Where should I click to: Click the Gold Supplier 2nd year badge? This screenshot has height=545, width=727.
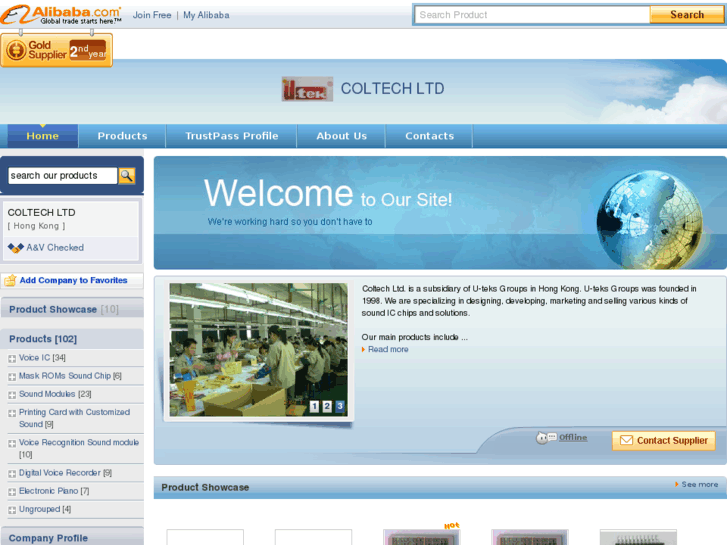click(x=56, y=50)
